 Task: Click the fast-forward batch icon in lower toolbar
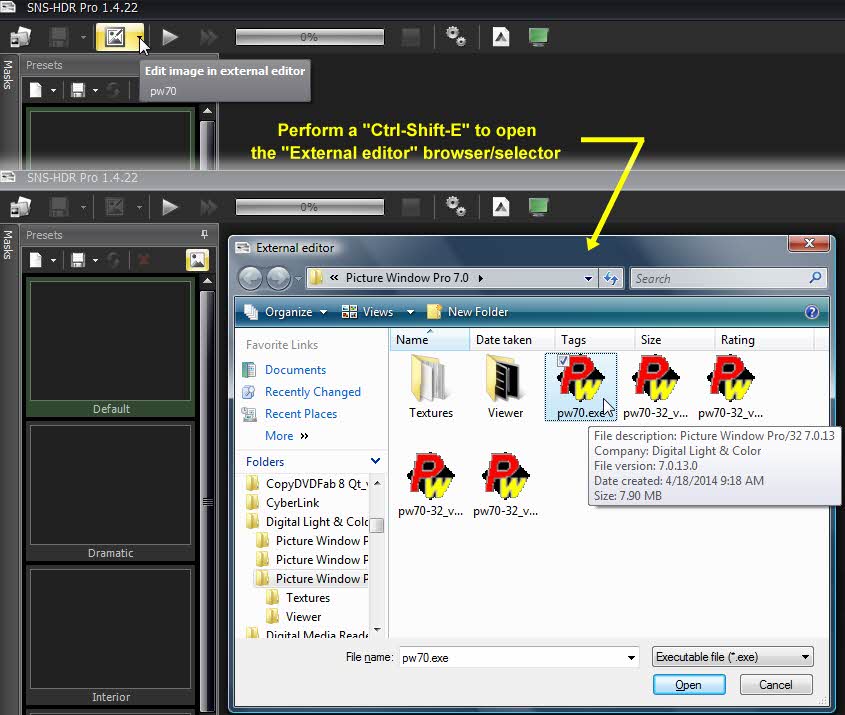click(209, 207)
